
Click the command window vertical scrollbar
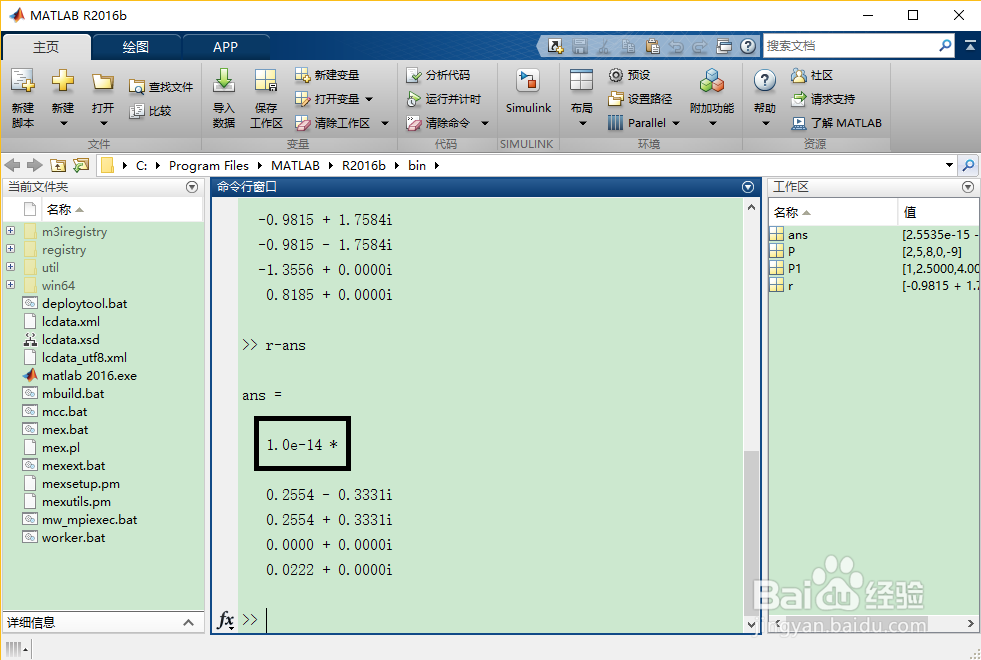751,532
